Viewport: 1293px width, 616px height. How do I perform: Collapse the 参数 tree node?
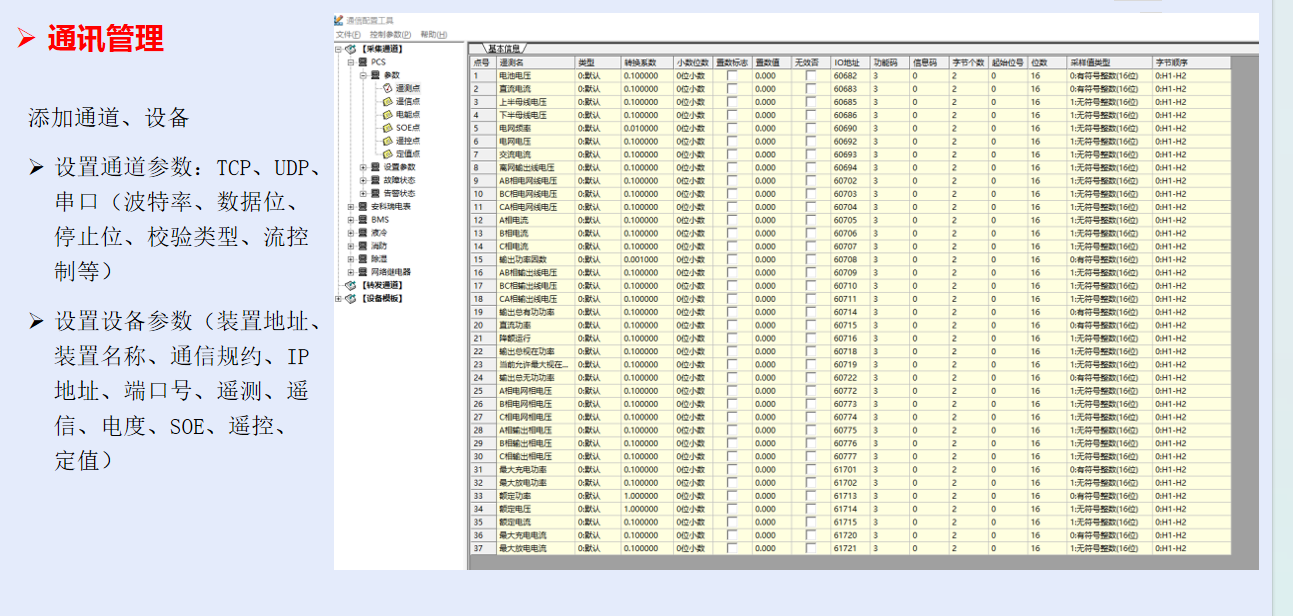[x=364, y=75]
